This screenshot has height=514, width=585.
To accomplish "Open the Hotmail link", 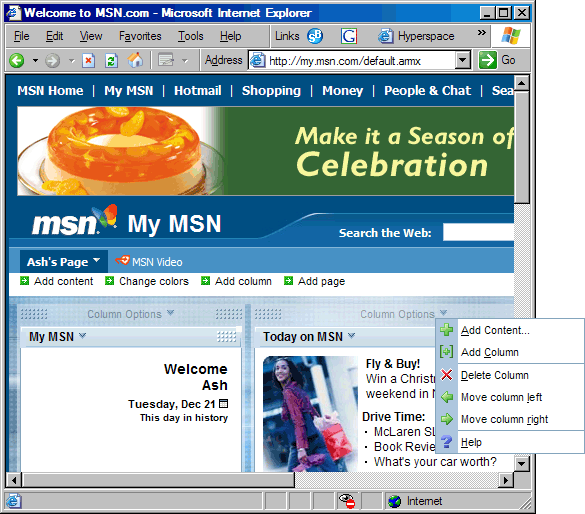I will tap(197, 90).
